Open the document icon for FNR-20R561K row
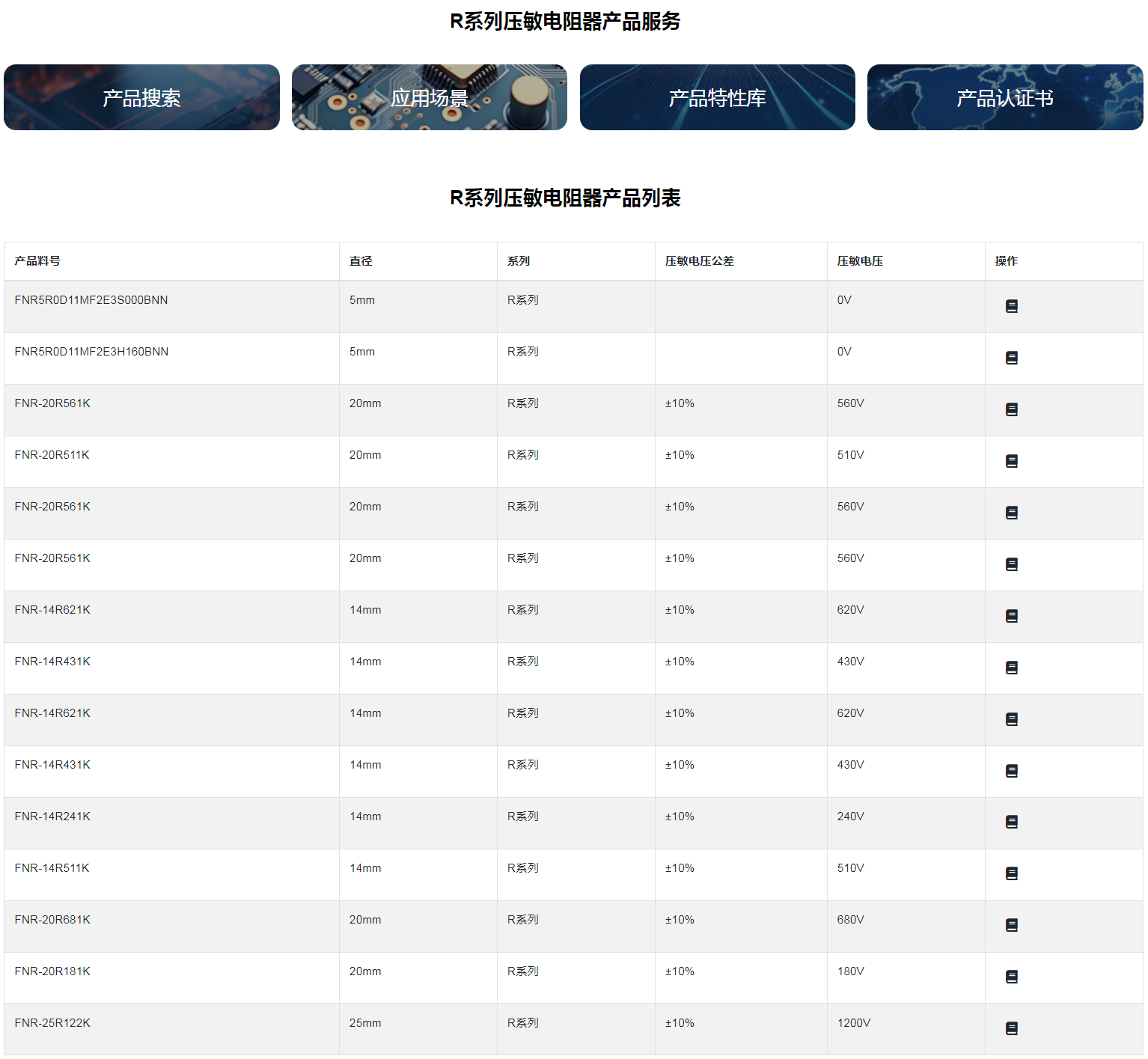 pyautogui.click(x=1011, y=409)
